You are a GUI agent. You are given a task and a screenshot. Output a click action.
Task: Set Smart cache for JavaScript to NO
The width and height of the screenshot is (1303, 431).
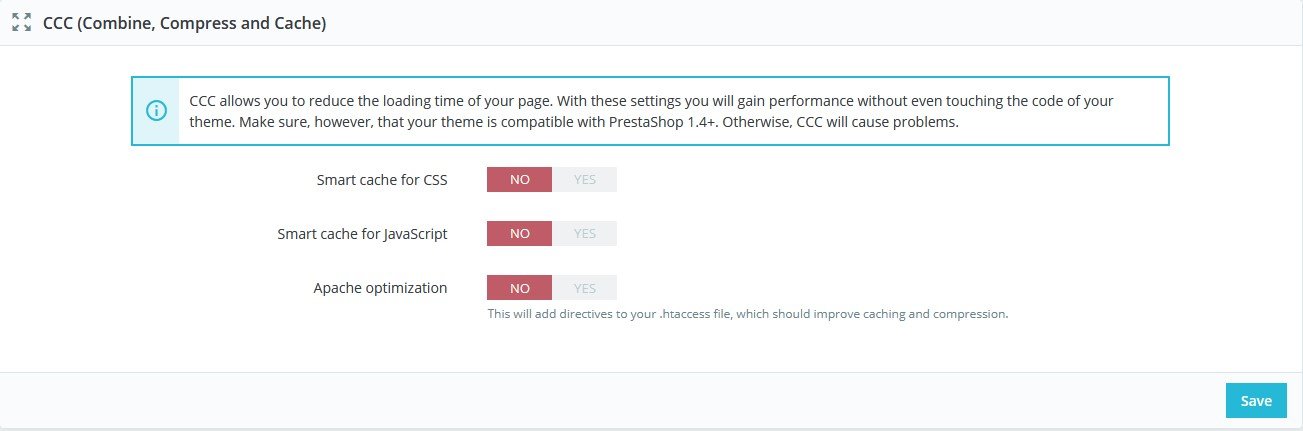[x=519, y=234]
